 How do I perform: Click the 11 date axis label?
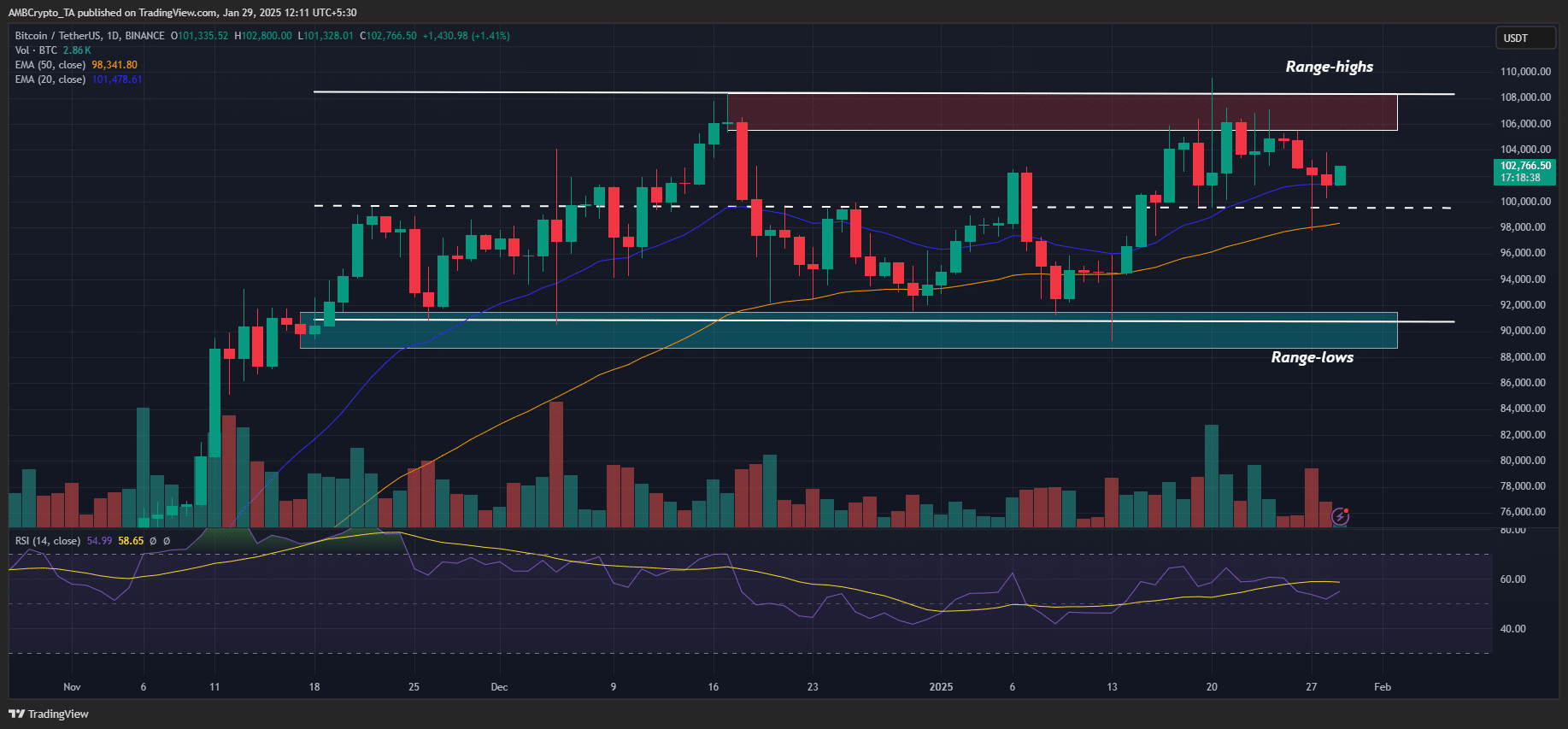click(x=214, y=687)
